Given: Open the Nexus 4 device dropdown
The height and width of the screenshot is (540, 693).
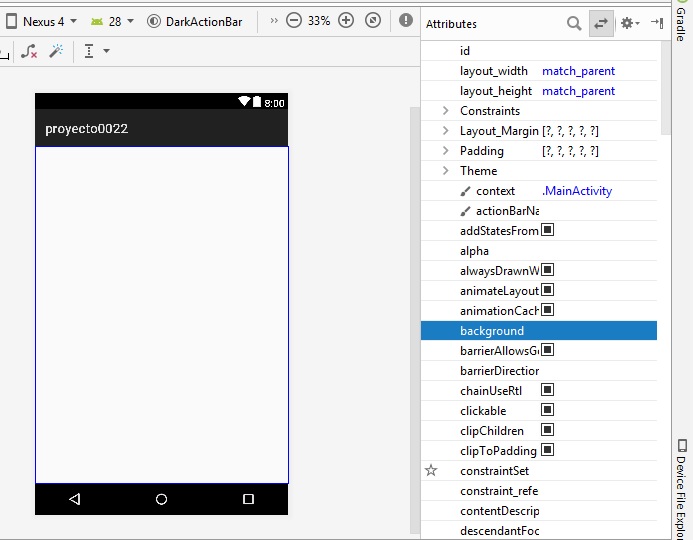Looking at the screenshot, I should 42,20.
